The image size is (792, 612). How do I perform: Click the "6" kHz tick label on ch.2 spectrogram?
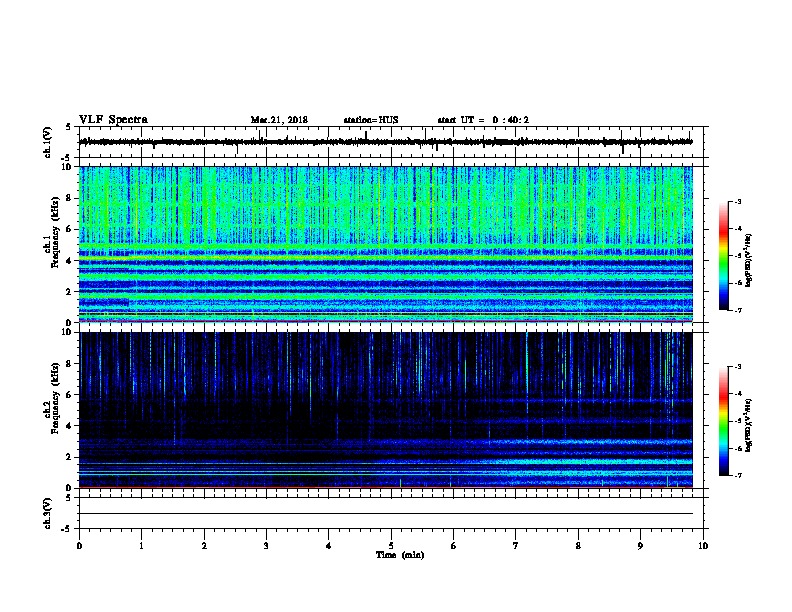(x=70, y=394)
